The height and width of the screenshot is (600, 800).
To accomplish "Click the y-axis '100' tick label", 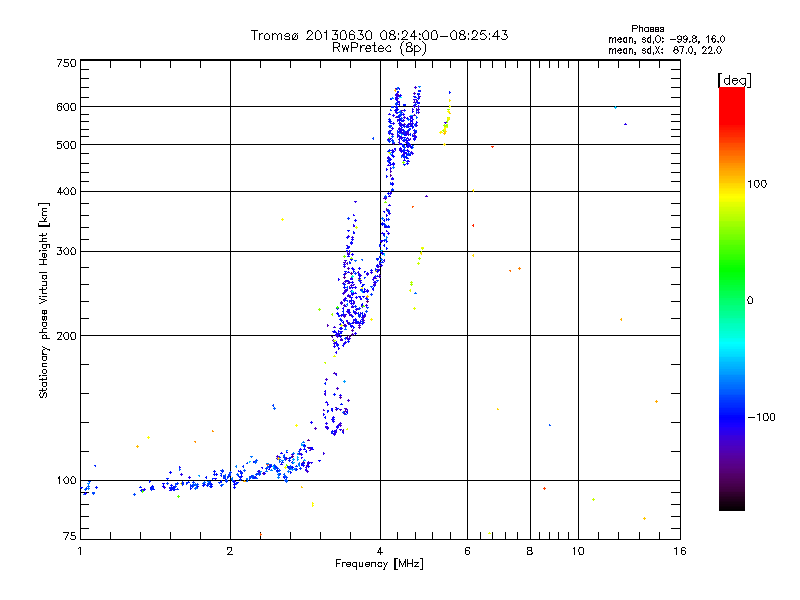I will (66, 480).
